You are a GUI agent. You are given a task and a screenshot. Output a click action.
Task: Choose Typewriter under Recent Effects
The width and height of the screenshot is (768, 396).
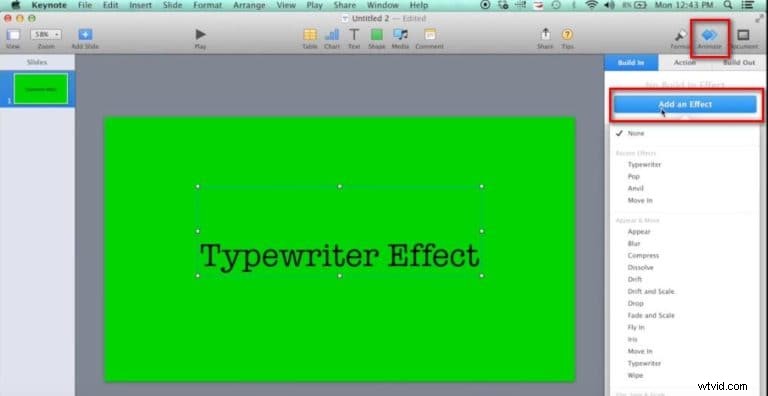(x=644, y=165)
